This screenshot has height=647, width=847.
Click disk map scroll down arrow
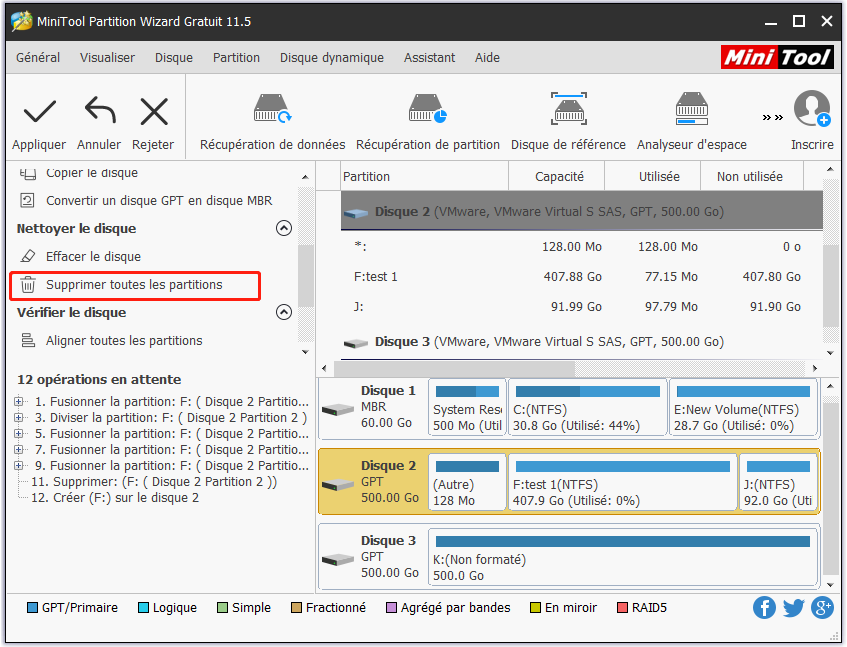tap(830, 585)
